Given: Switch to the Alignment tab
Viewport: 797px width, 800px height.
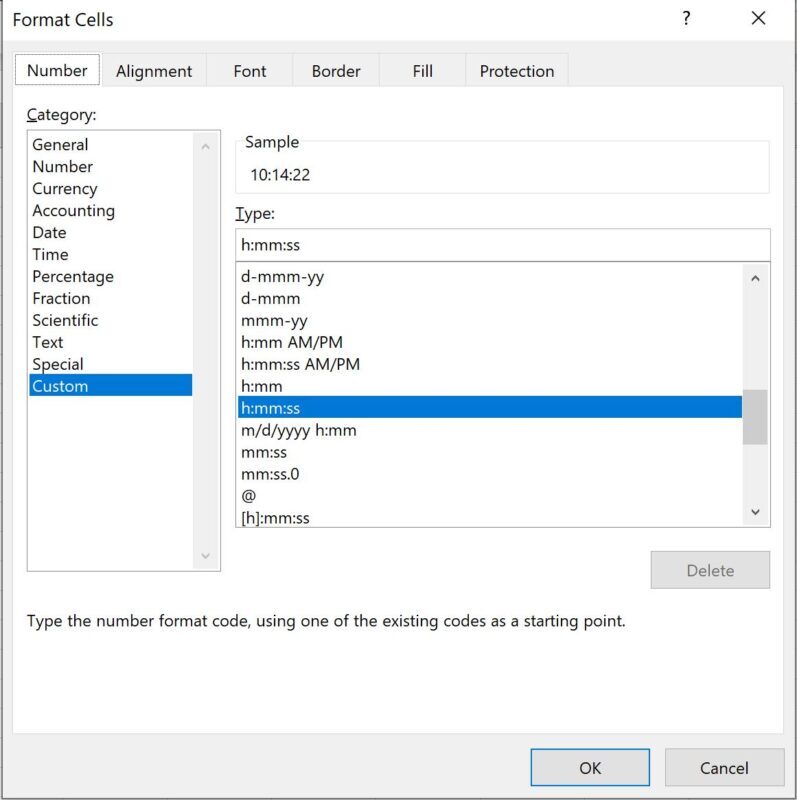Looking at the screenshot, I should (154, 70).
